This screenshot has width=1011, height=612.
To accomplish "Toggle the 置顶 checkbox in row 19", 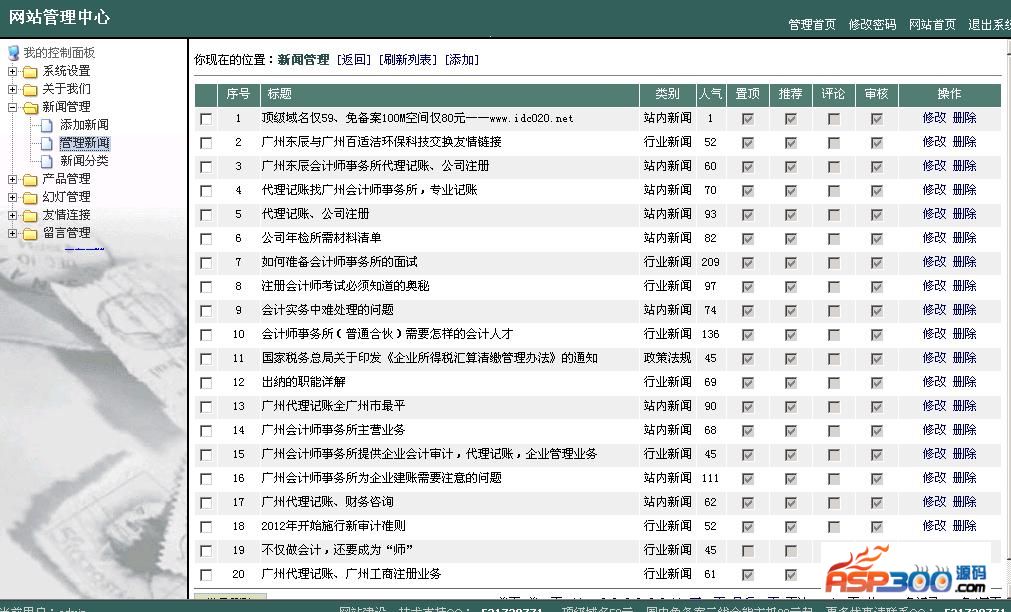I will (747, 551).
